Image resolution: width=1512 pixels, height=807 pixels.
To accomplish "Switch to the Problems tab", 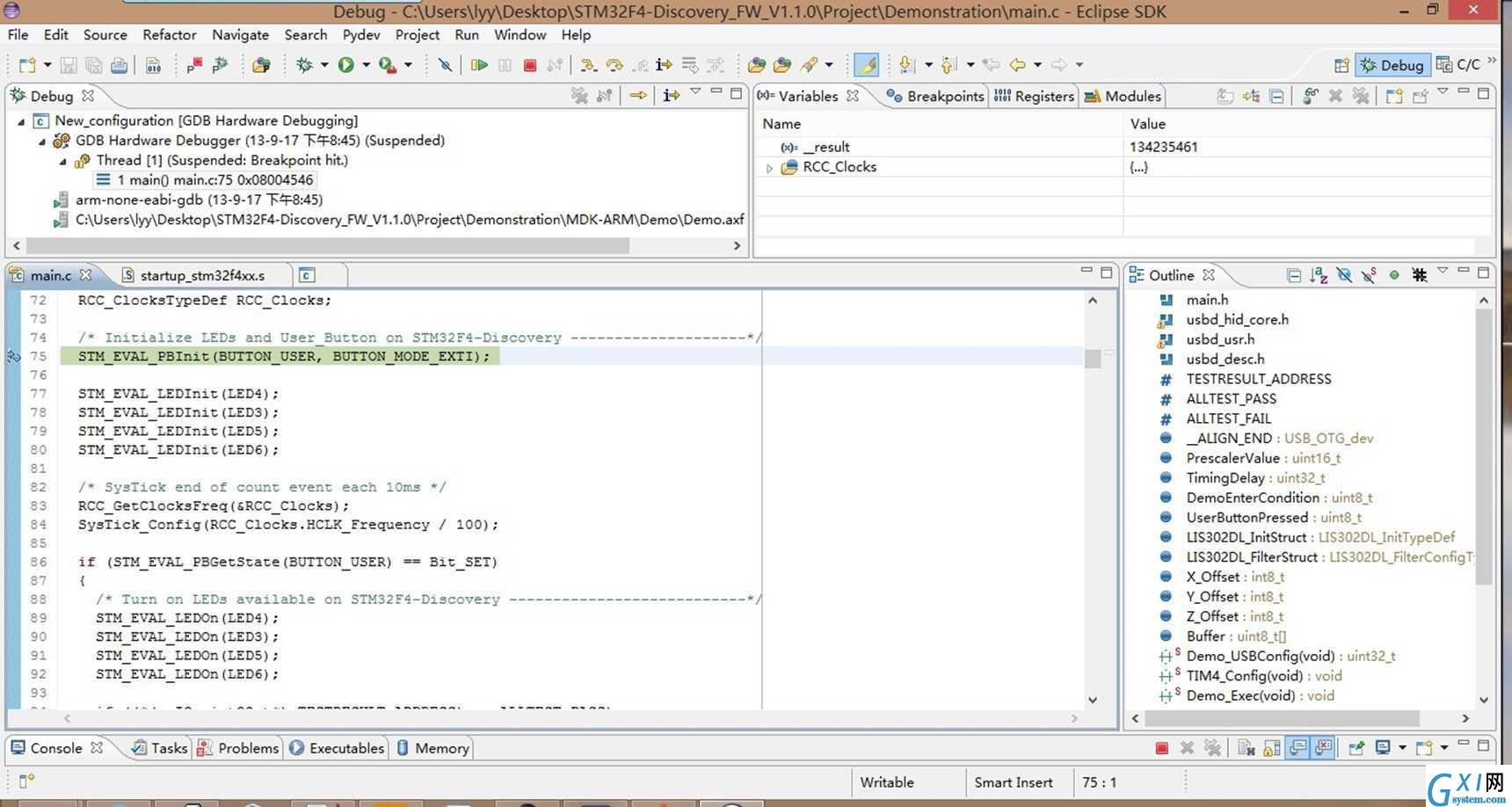I will pyautogui.click(x=238, y=748).
